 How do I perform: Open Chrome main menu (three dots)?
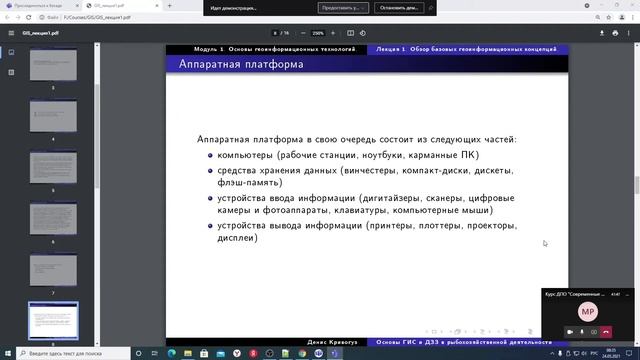pyautogui.click(x=633, y=18)
